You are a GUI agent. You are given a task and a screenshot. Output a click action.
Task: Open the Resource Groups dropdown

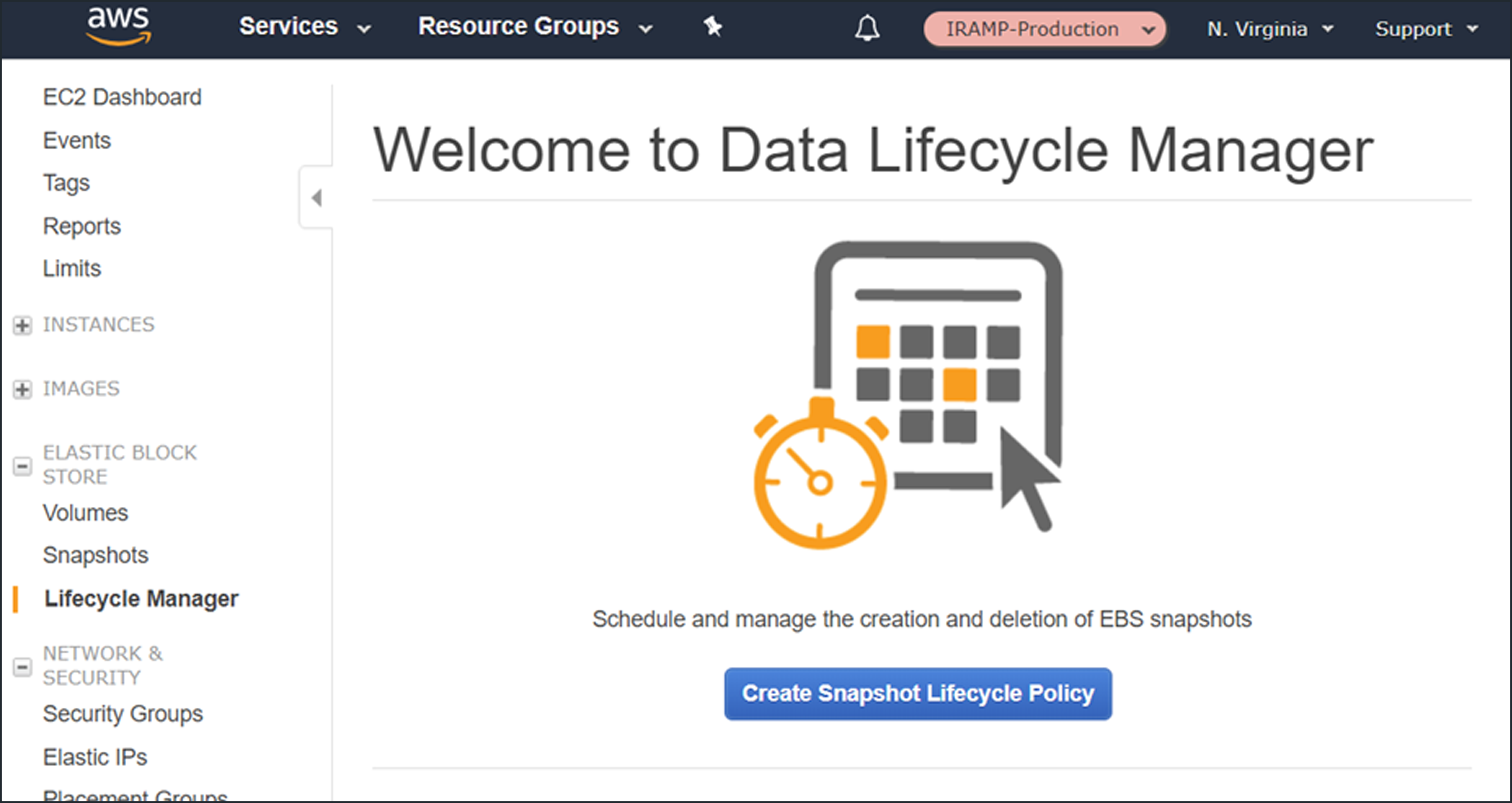pos(534,27)
